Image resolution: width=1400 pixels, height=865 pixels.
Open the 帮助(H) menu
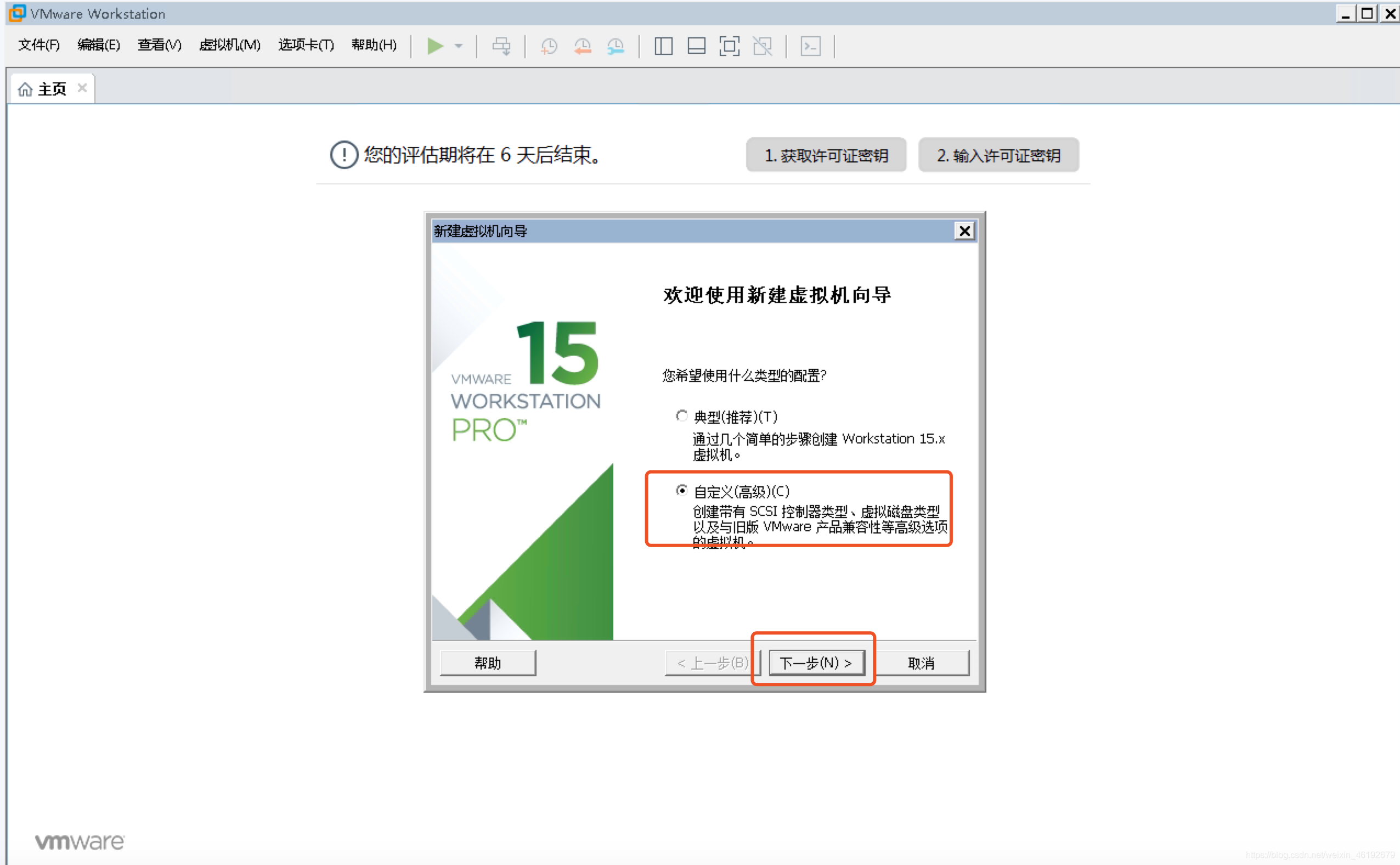(374, 44)
